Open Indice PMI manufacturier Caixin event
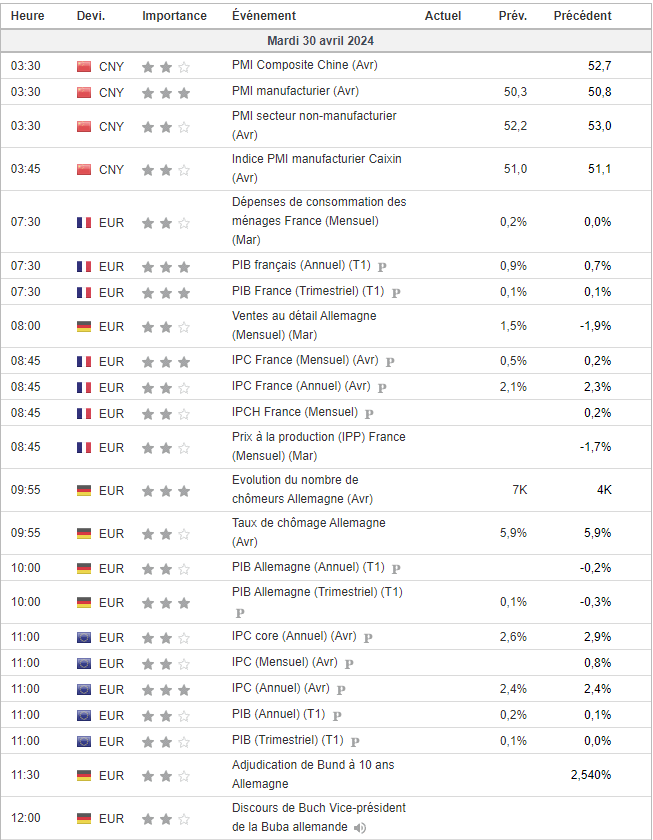The width and height of the screenshot is (653, 840). (317, 168)
